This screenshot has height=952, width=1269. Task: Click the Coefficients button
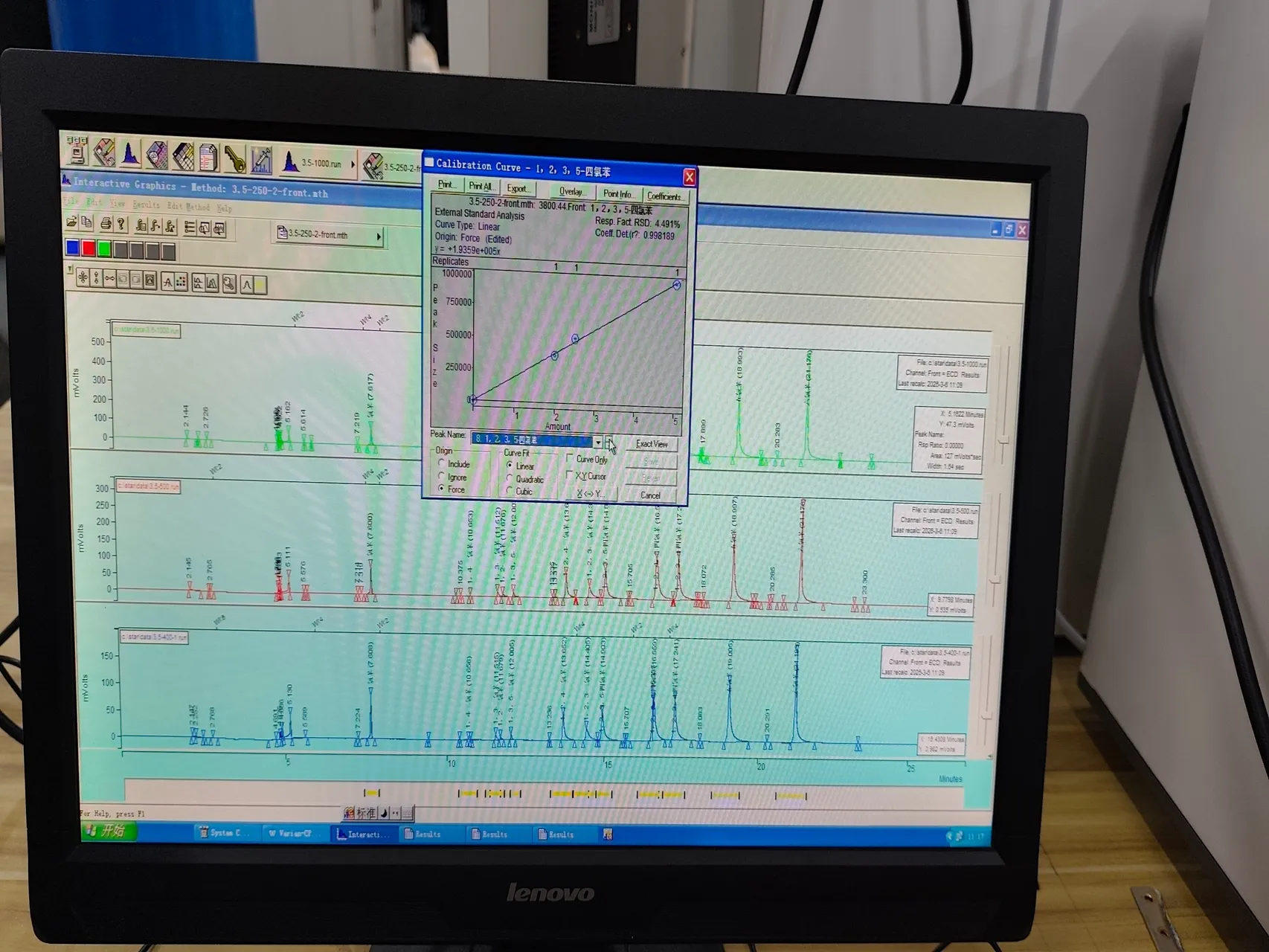point(665,196)
